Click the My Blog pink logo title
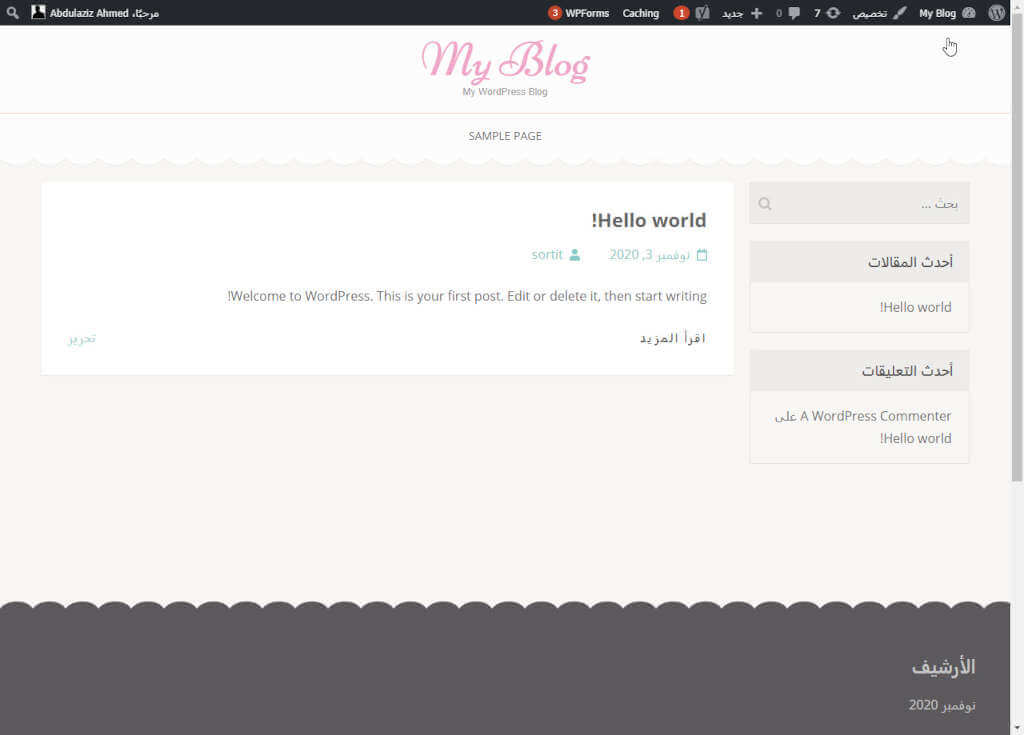The image size is (1024, 735). click(505, 62)
